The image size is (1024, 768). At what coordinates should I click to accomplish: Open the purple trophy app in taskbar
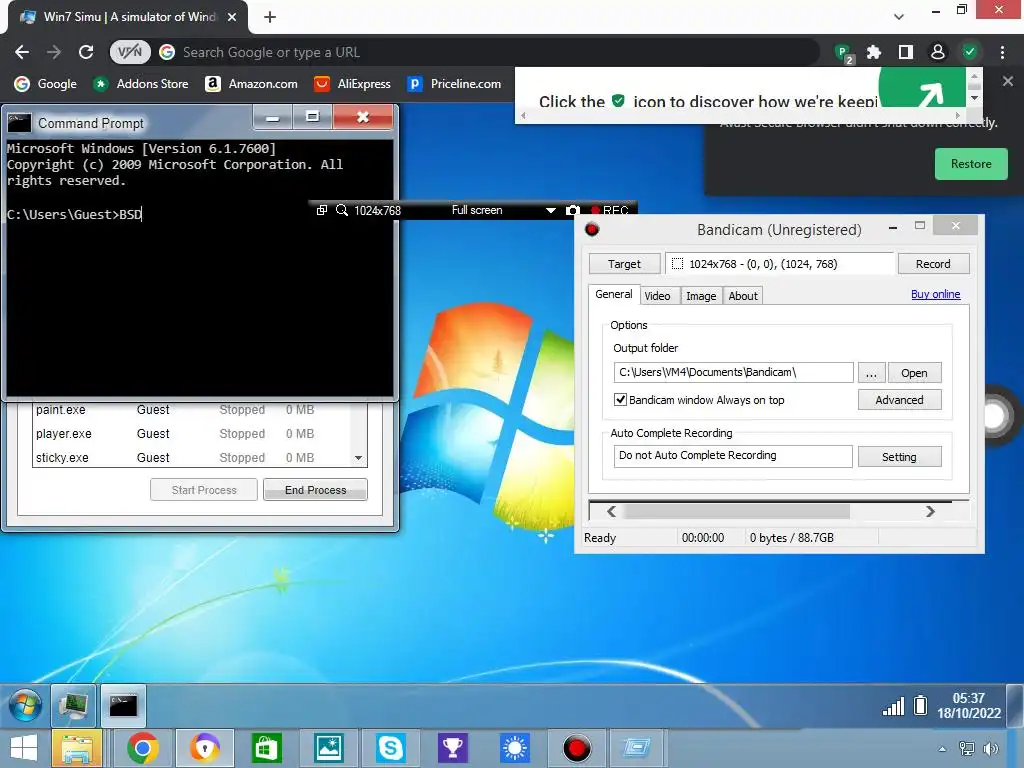point(453,748)
